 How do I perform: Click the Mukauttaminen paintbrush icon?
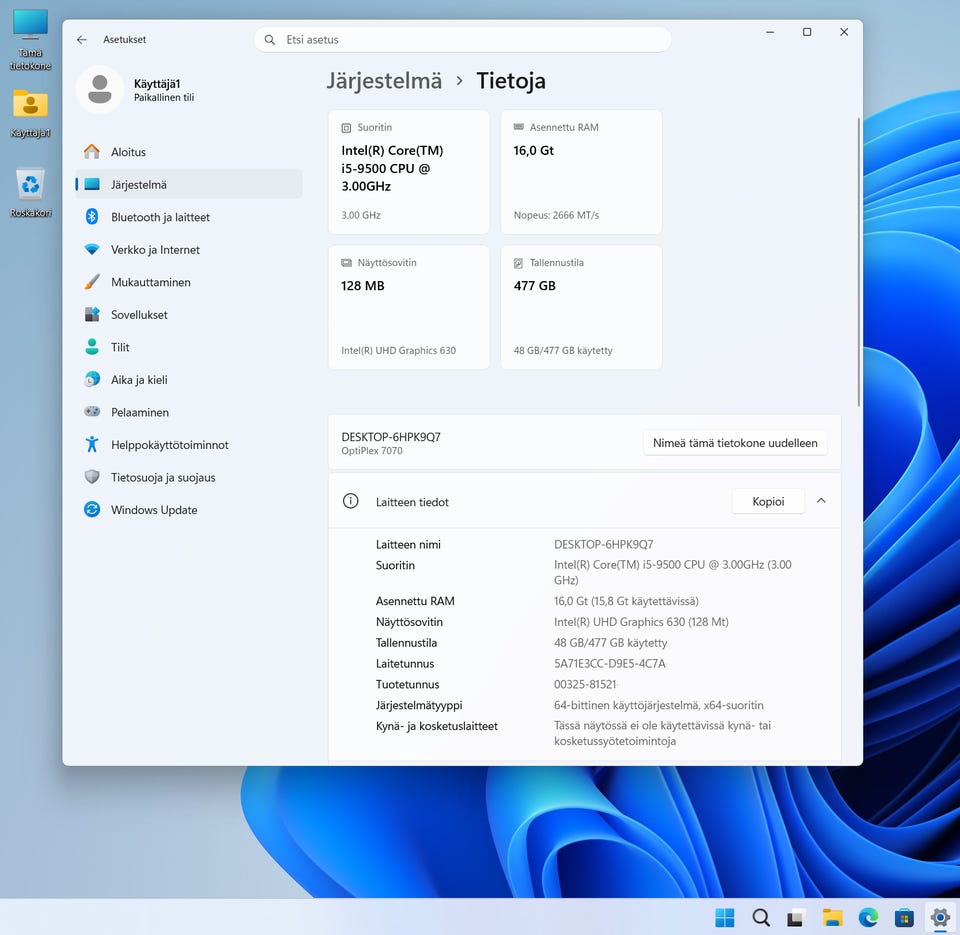point(92,282)
